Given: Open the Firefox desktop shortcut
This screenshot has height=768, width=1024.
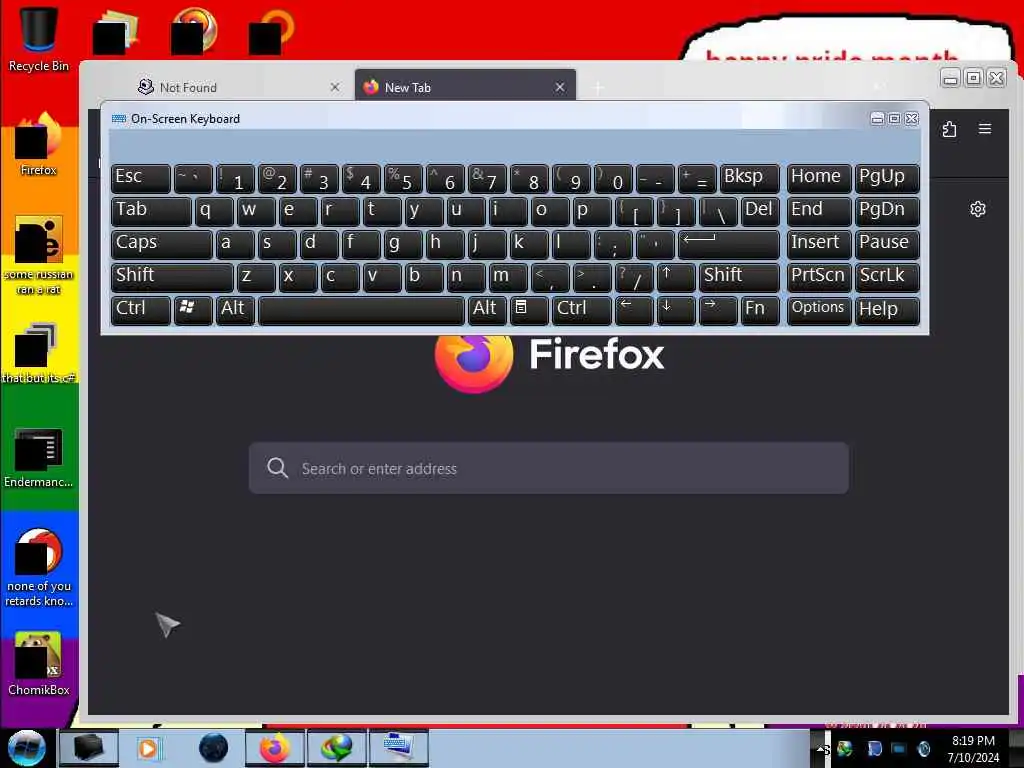Looking at the screenshot, I should [x=38, y=144].
